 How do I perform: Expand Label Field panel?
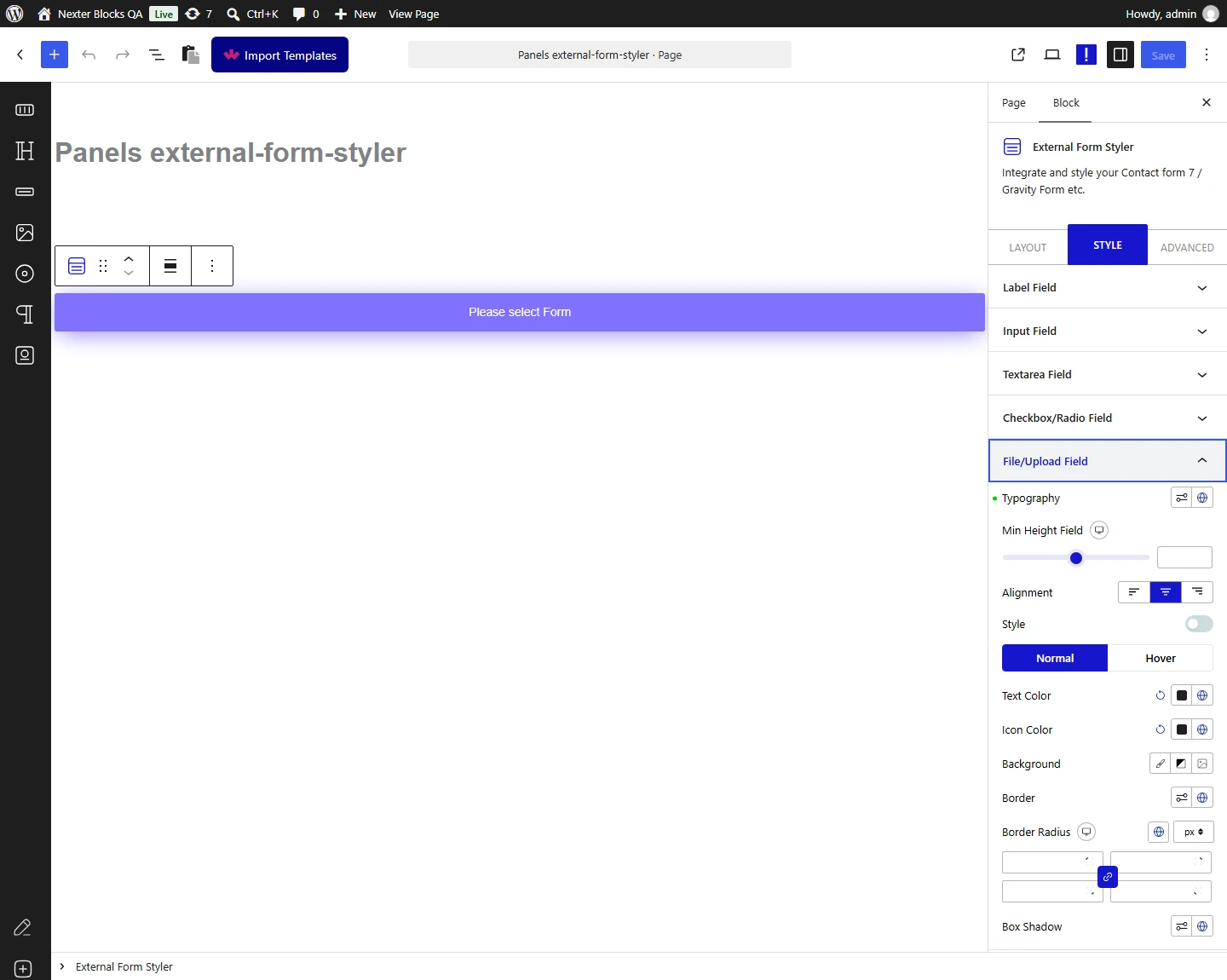(x=1108, y=287)
